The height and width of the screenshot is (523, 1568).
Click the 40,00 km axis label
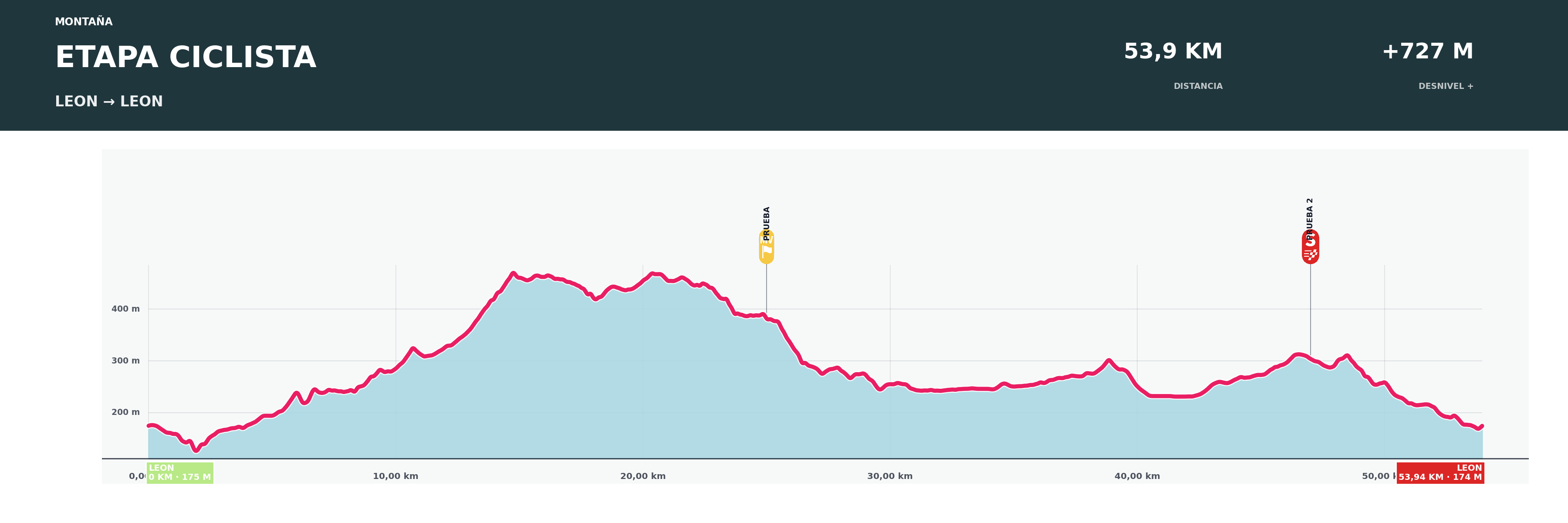1137,476
